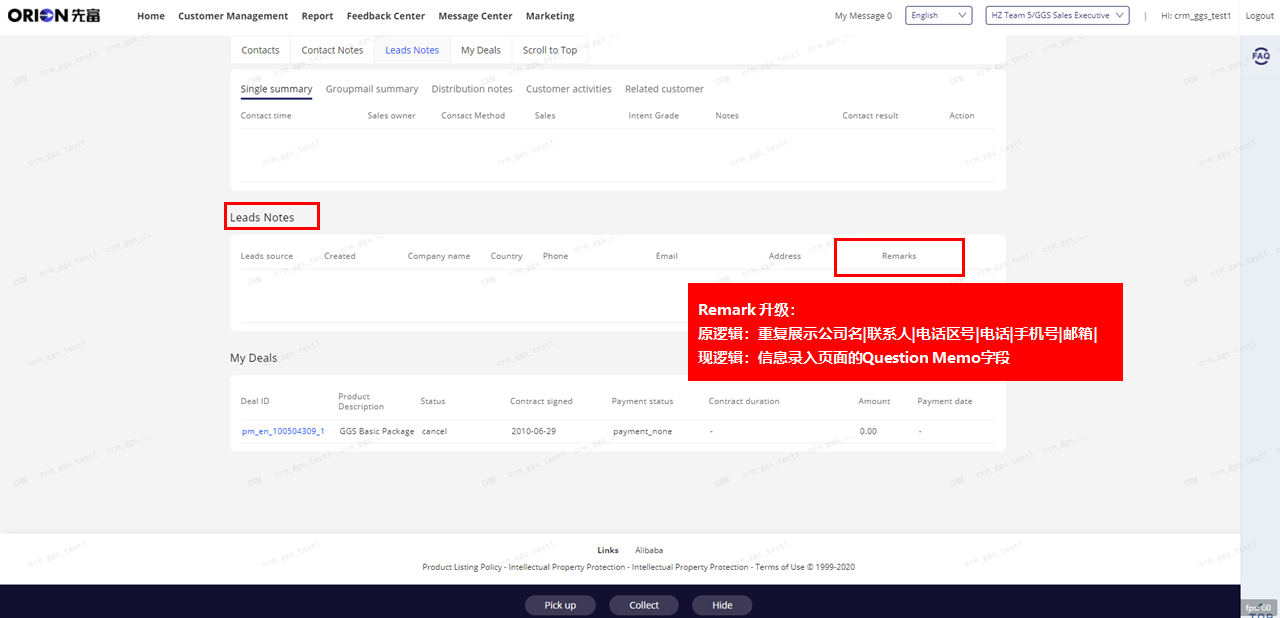1280x618 pixels.
Task: Click the Contact result column header
Action: click(870, 116)
